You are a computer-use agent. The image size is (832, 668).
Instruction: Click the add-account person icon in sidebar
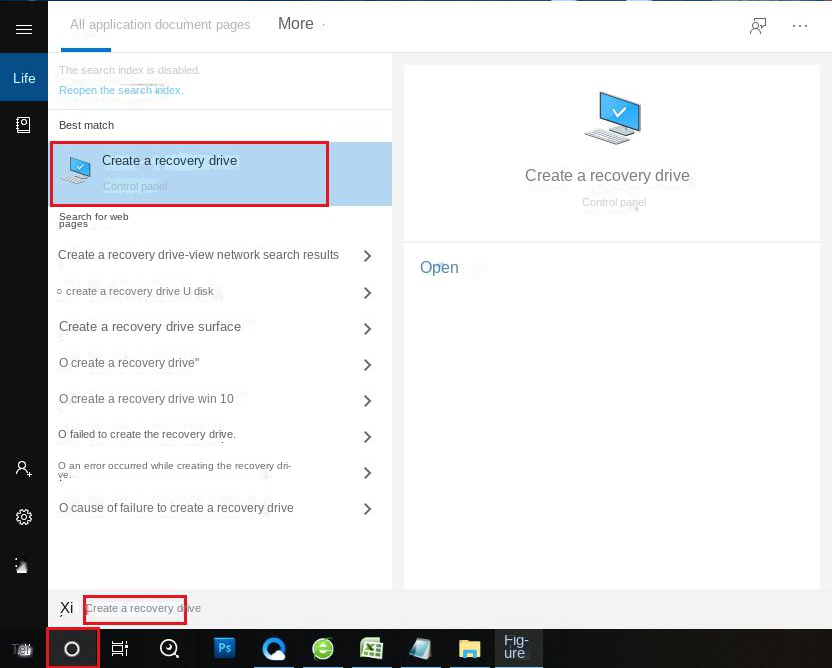coord(23,469)
